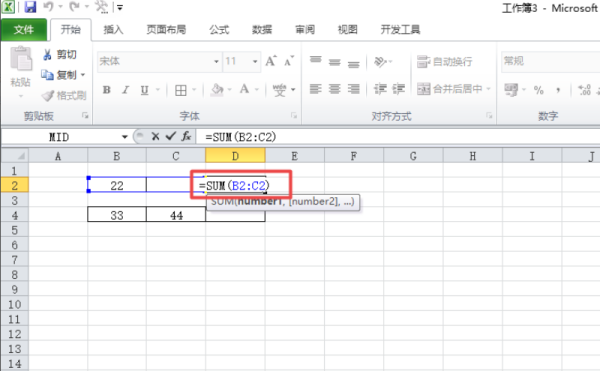Toggle Underline formatting
The image size is (600, 371).
pyautogui.click(x=144, y=89)
